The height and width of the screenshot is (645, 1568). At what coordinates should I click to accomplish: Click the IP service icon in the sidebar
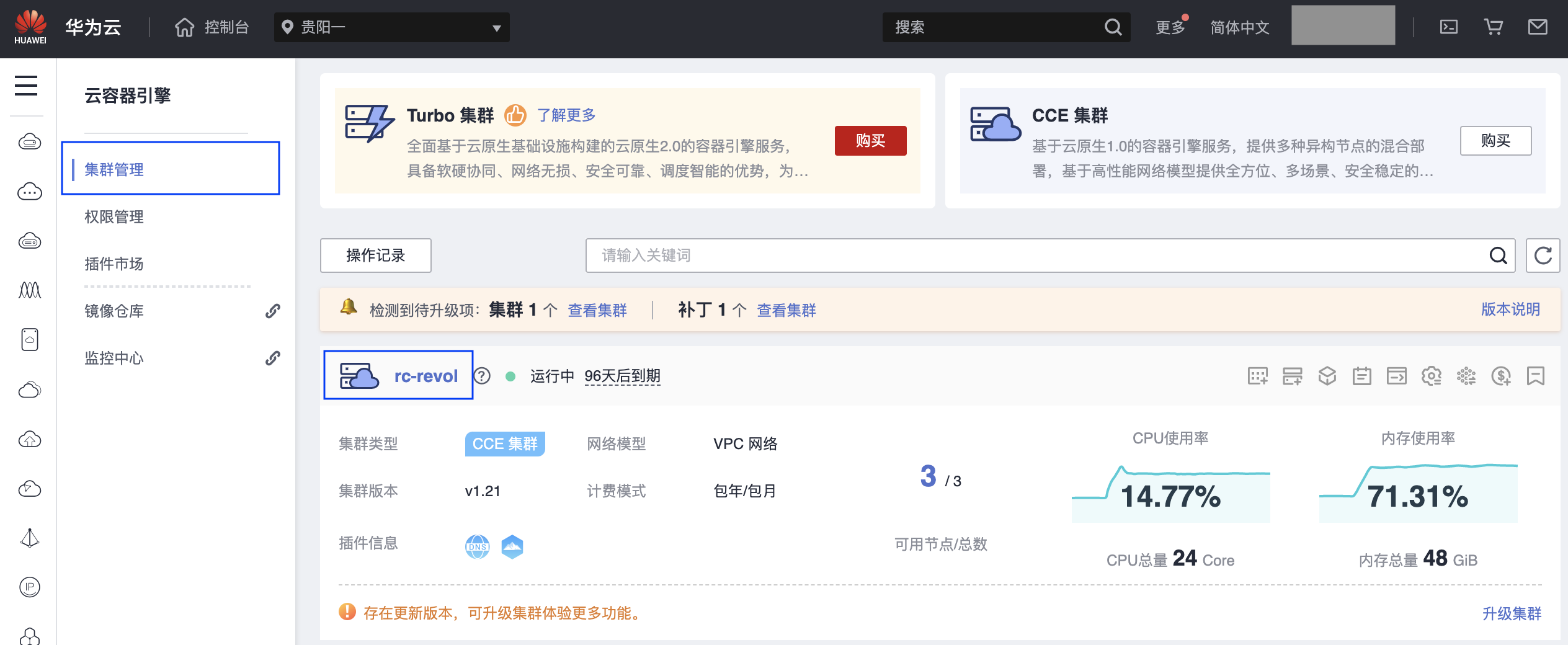[29, 587]
